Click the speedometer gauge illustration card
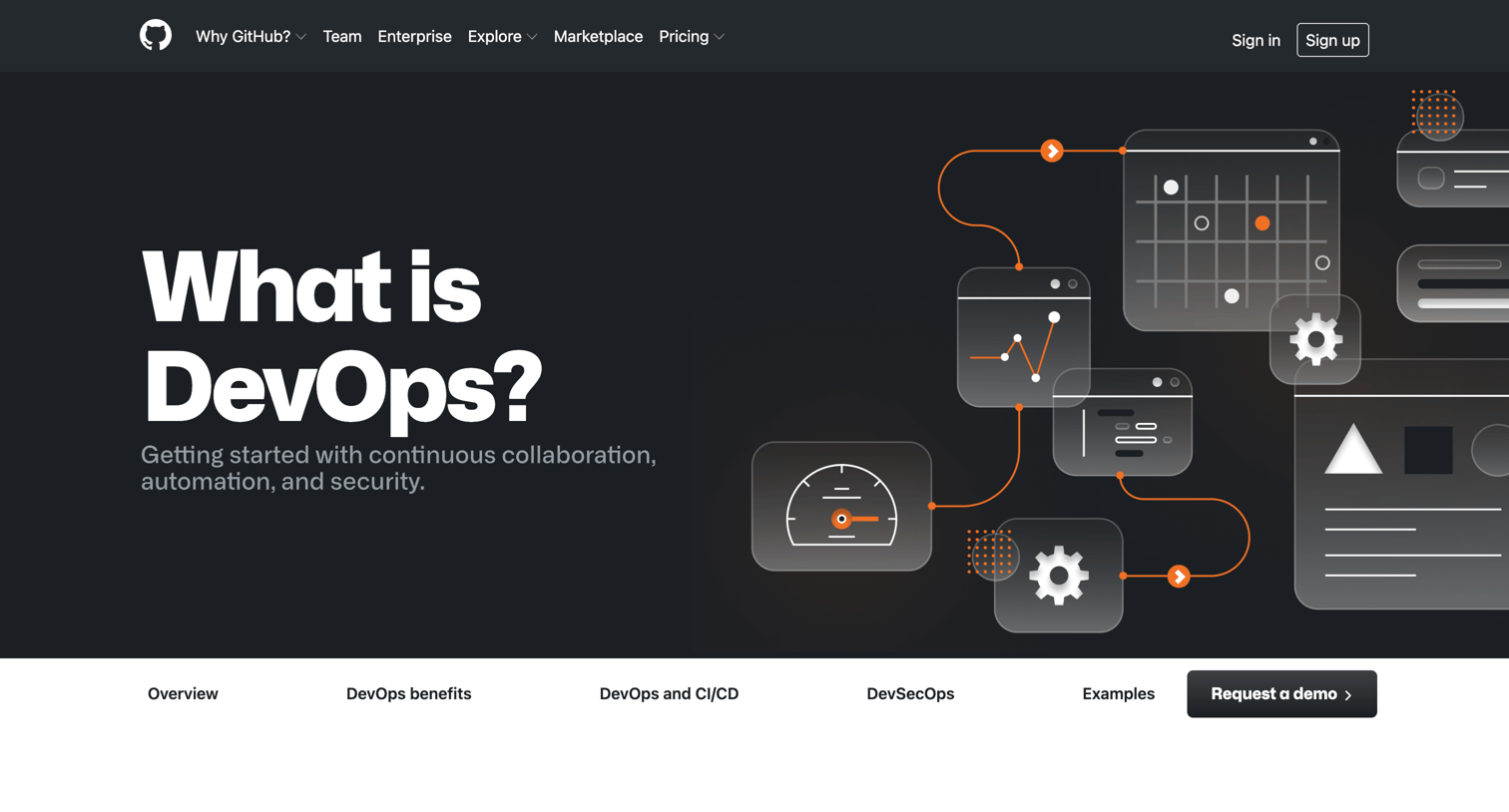 (x=841, y=507)
